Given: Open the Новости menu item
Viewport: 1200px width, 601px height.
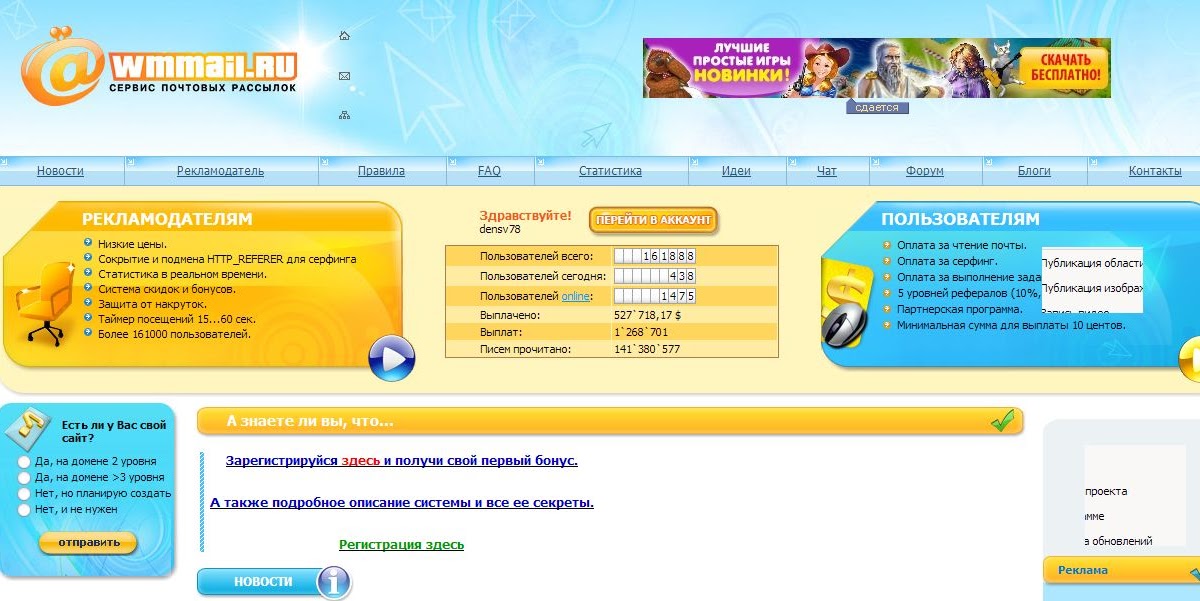Looking at the screenshot, I should (x=60, y=171).
